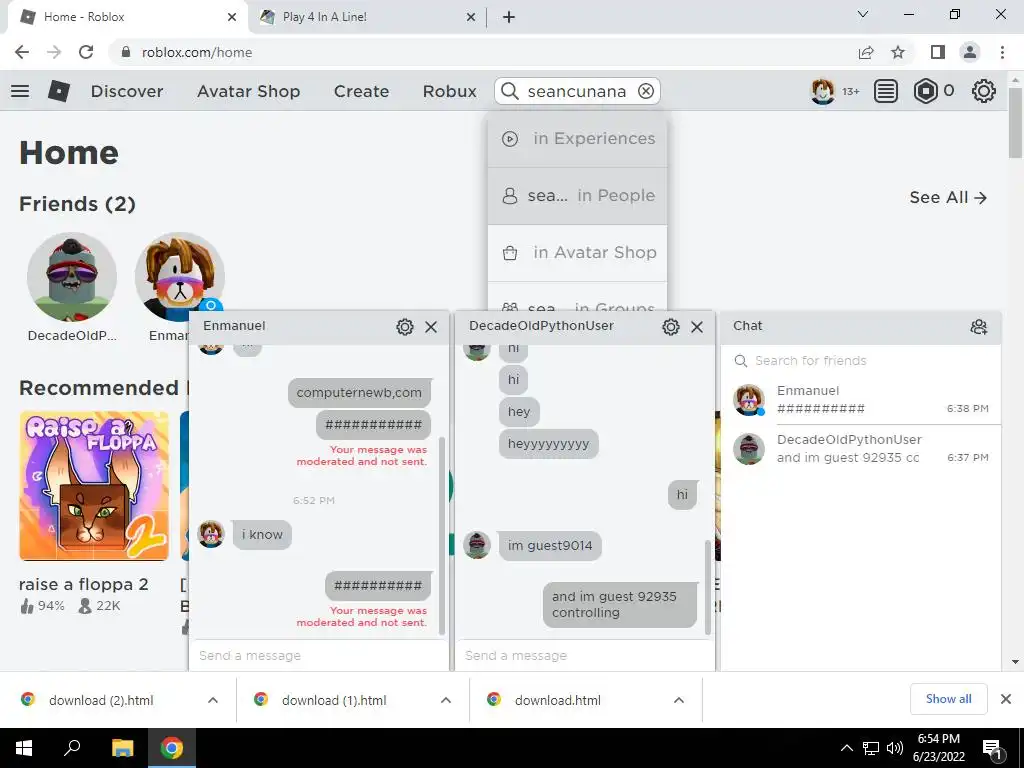Open the Roblox settings gear in the navbar
The width and height of the screenshot is (1024, 768).
[x=984, y=91]
